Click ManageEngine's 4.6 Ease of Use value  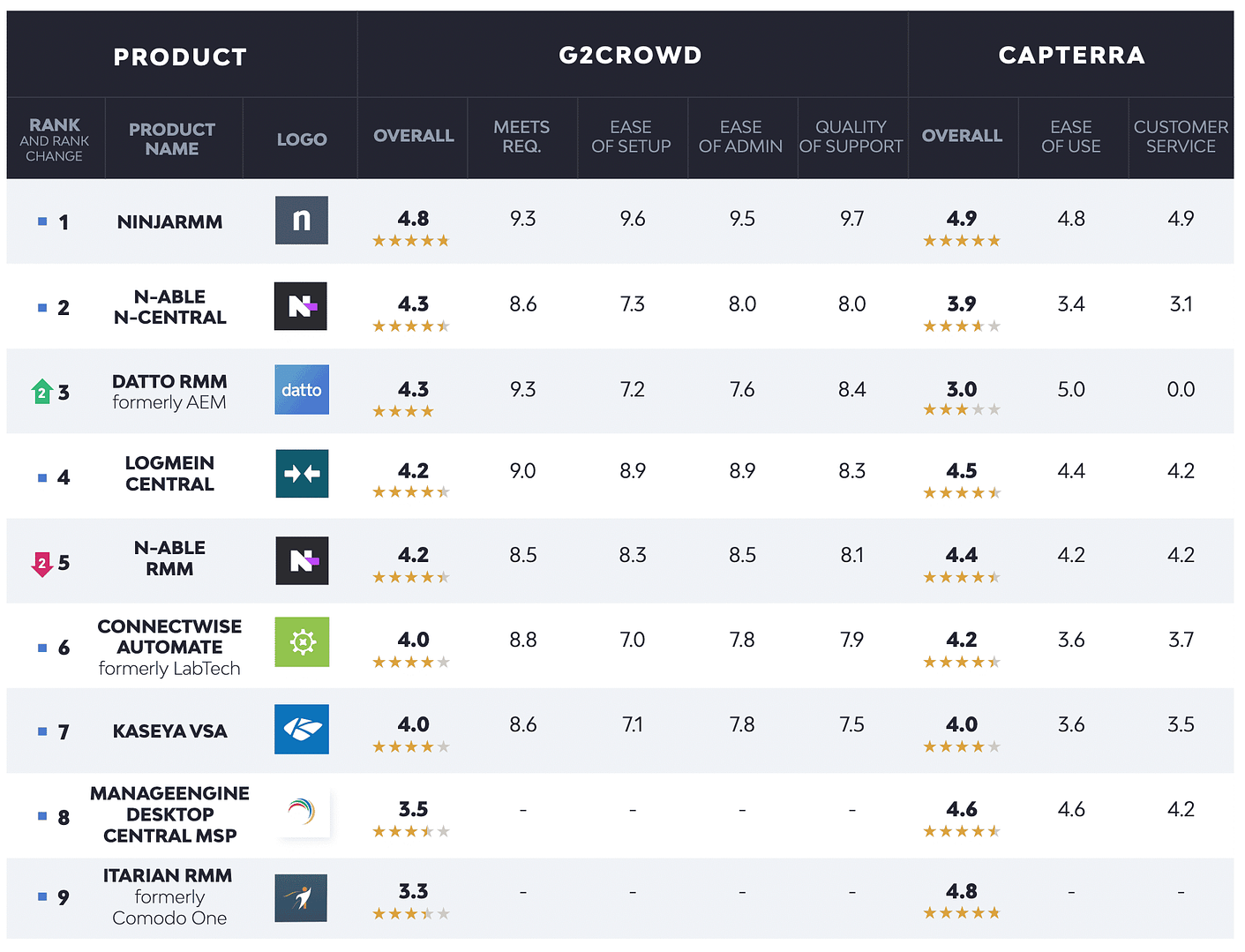[x=1071, y=810]
